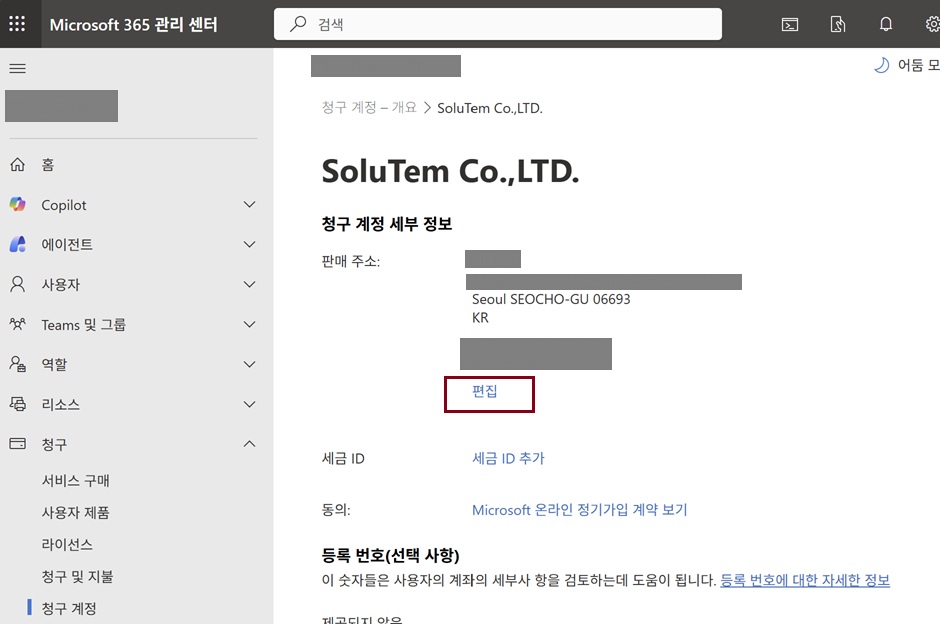Click the '판매 주소:' label
The width and height of the screenshot is (940, 624).
[351, 261]
